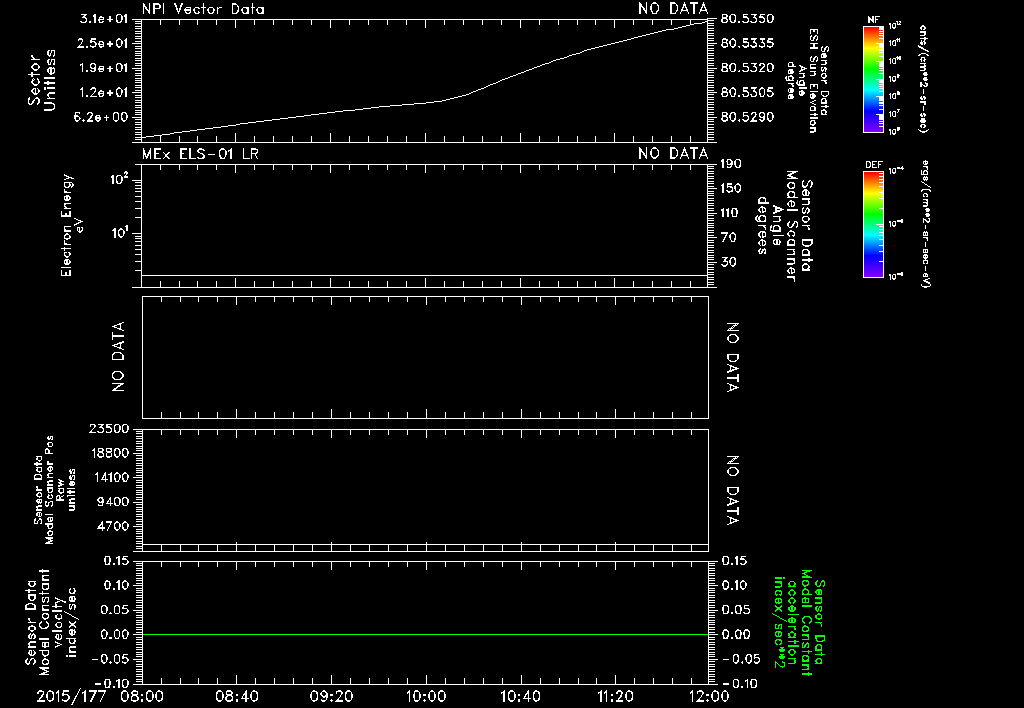The width and height of the screenshot is (1024, 708).
Task: Click the '2015/177' date label
Action: click(71, 696)
